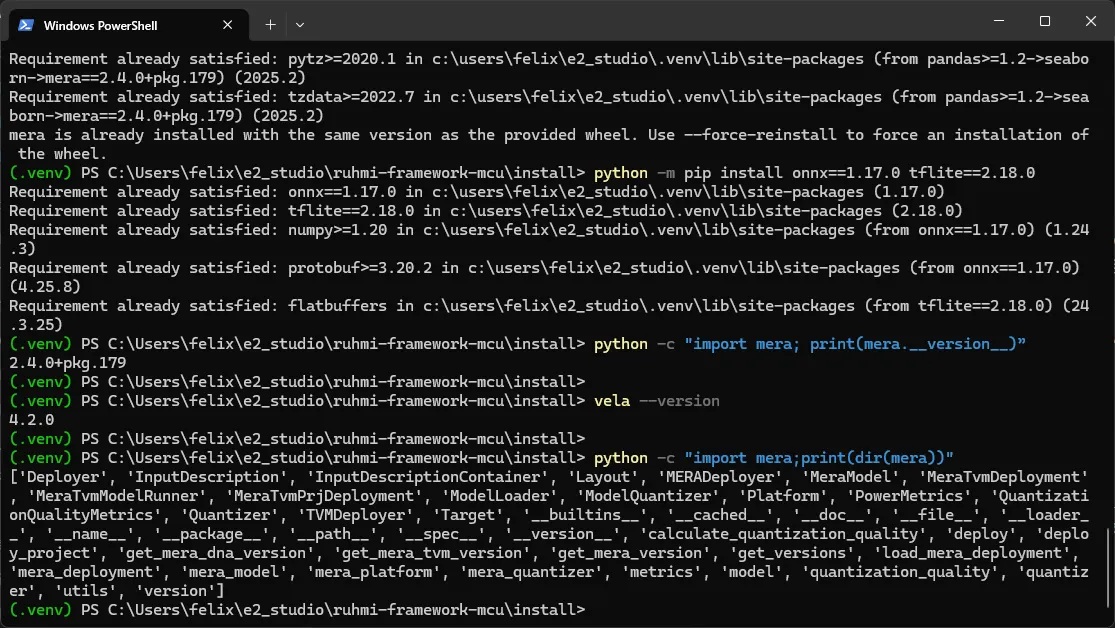This screenshot has height=628, width=1115.
Task: Expand the new tab profile dropdown
Action: [300, 24]
